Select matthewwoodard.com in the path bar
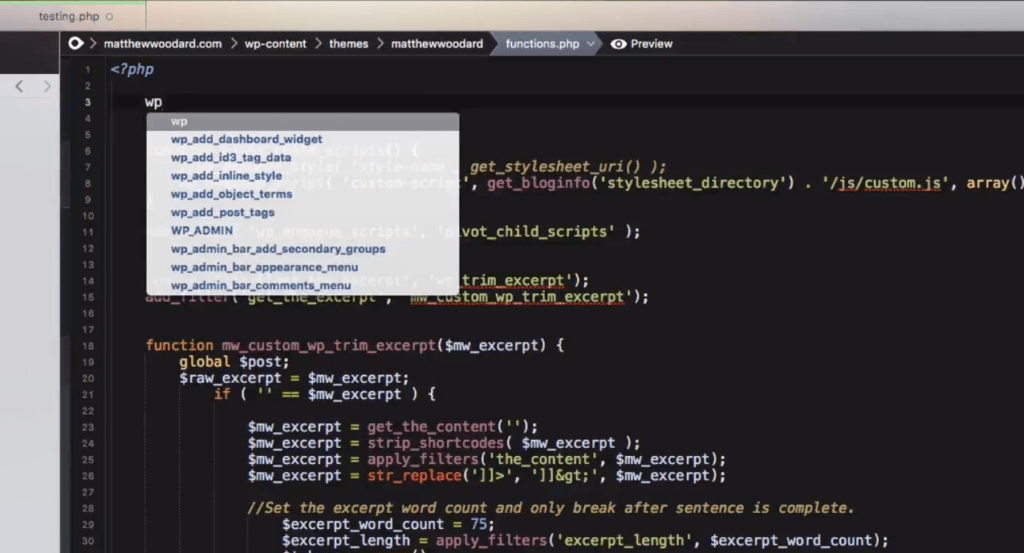This screenshot has width=1024, height=553. pos(163,44)
